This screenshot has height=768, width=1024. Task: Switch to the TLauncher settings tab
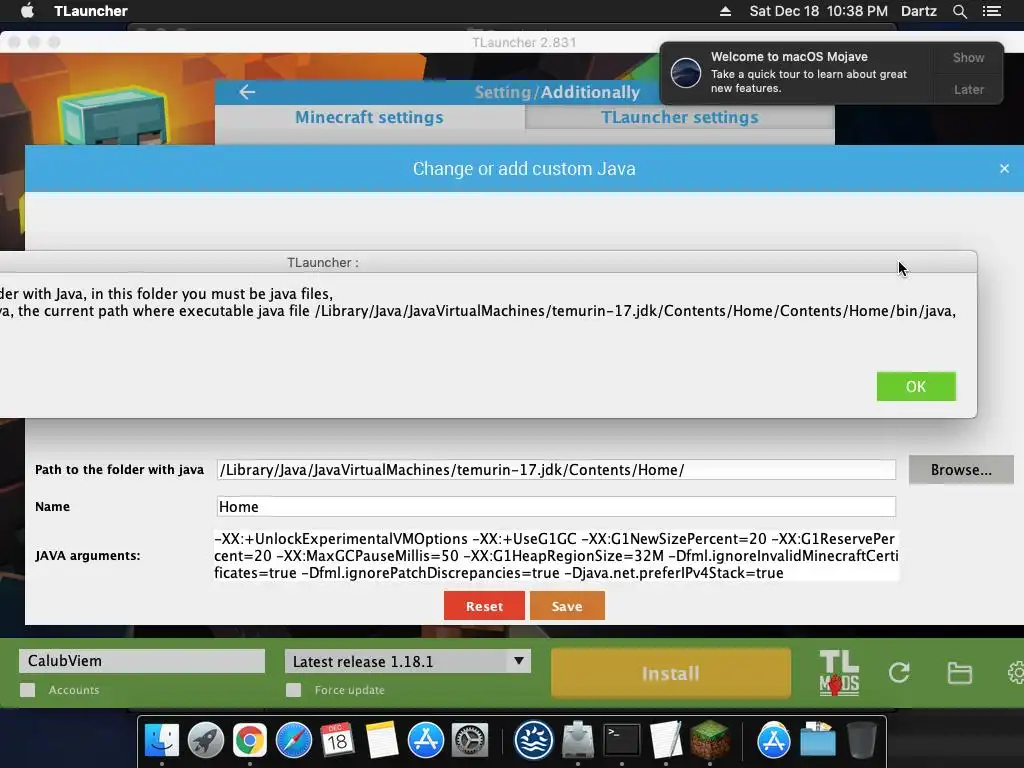[679, 117]
